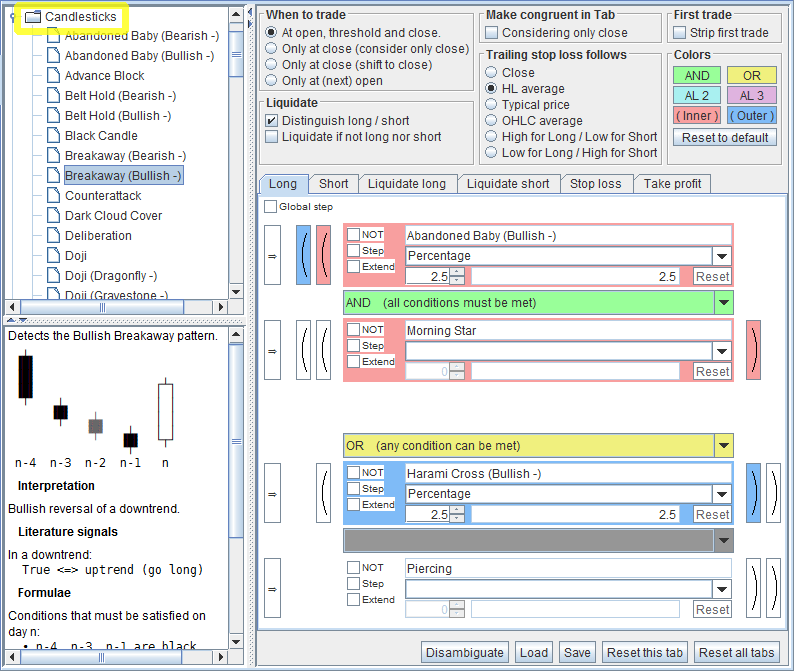Click the Candlesticks folder icon

pos(33,17)
